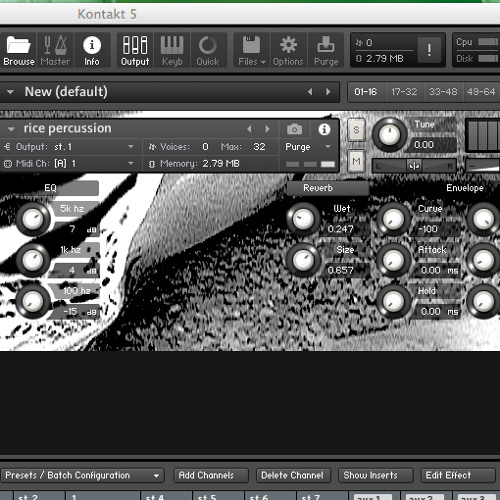Show rice percussion instrument info icon
The width and height of the screenshot is (500, 500).
[324, 129]
